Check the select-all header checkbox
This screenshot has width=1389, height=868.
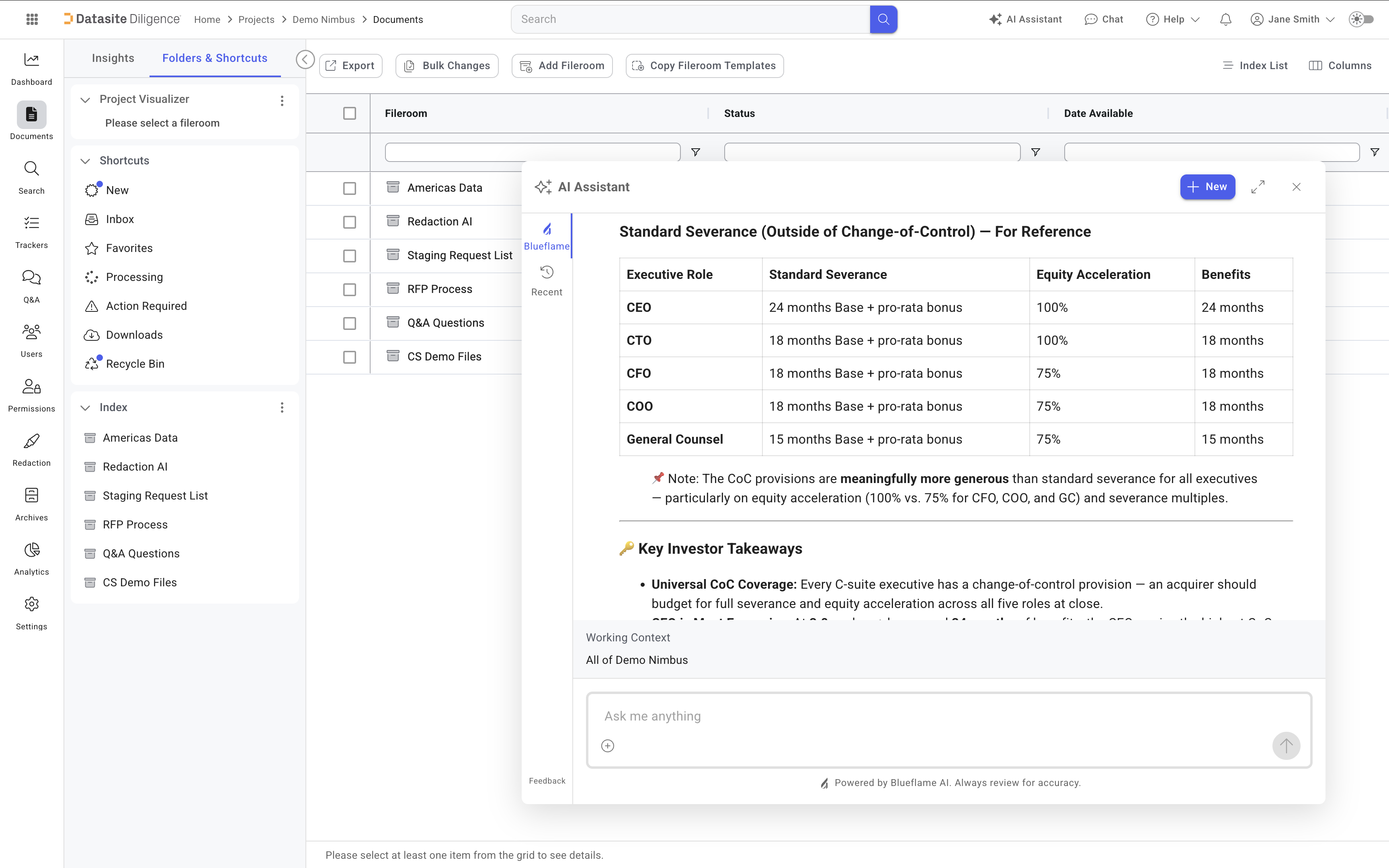[350, 114]
